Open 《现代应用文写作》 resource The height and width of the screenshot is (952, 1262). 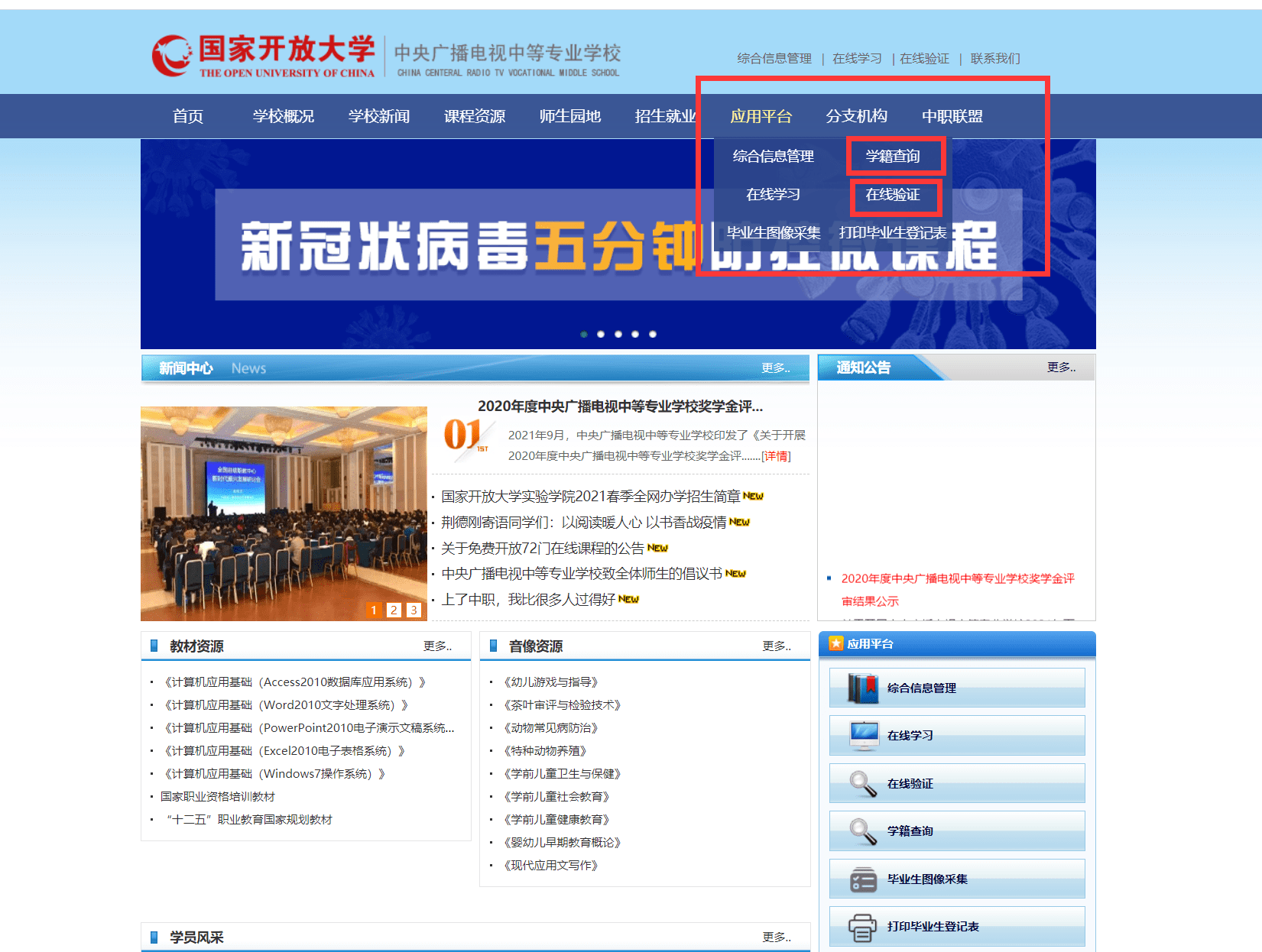coord(551,865)
